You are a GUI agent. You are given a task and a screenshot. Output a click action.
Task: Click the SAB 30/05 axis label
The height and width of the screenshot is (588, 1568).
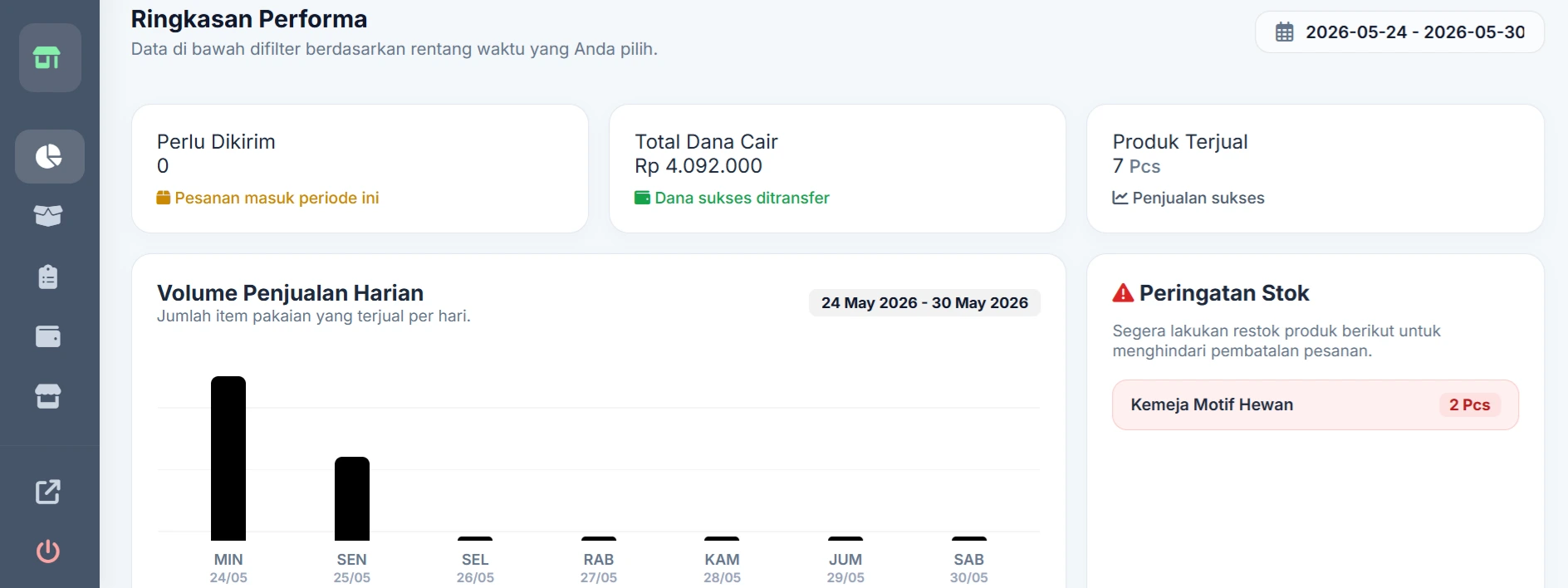969,568
